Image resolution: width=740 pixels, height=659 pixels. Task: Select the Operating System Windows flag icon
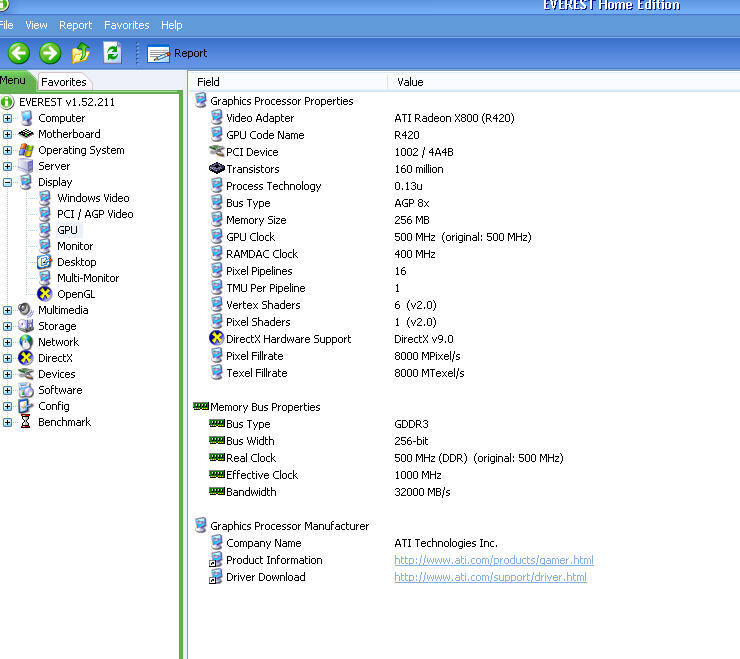pyautogui.click(x=26, y=150)
